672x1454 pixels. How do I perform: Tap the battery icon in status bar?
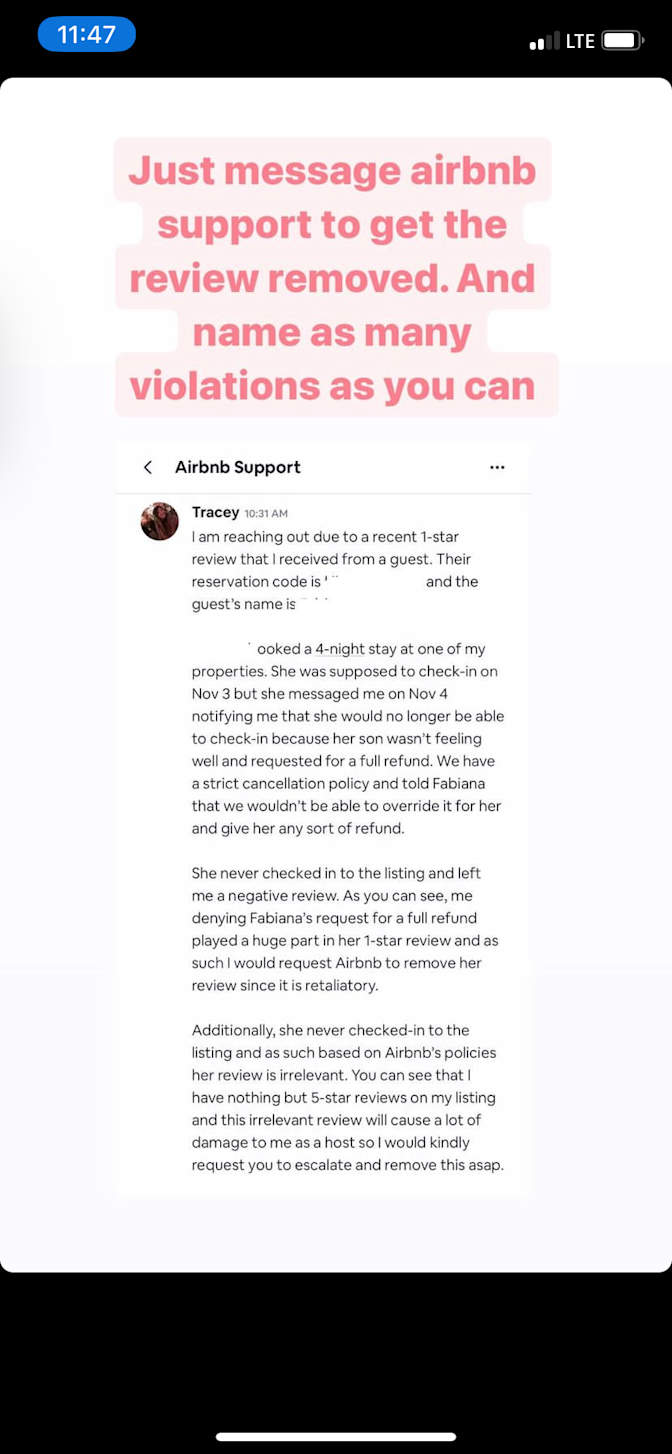[x=621, y=41]
